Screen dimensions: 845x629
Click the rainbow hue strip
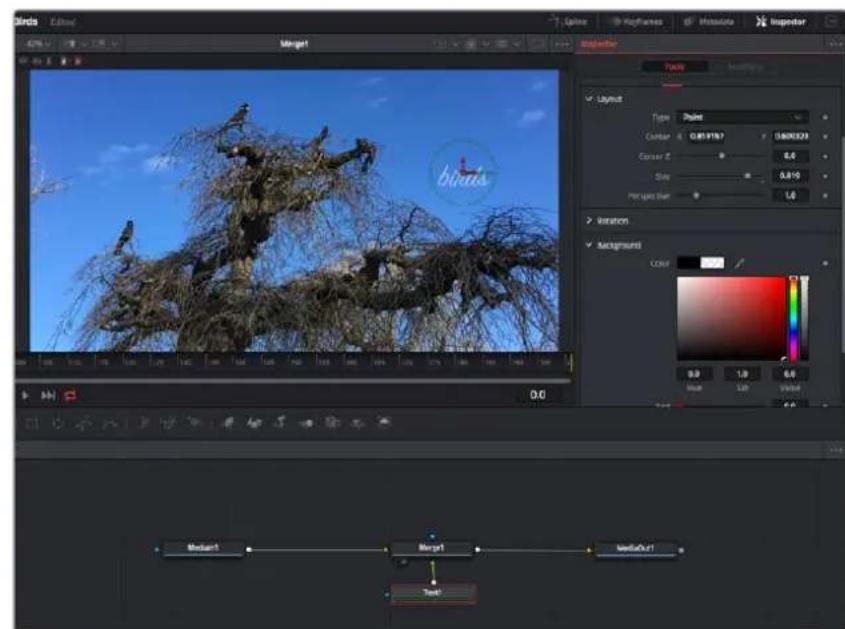pyautogui.click(x=794, y=319)
